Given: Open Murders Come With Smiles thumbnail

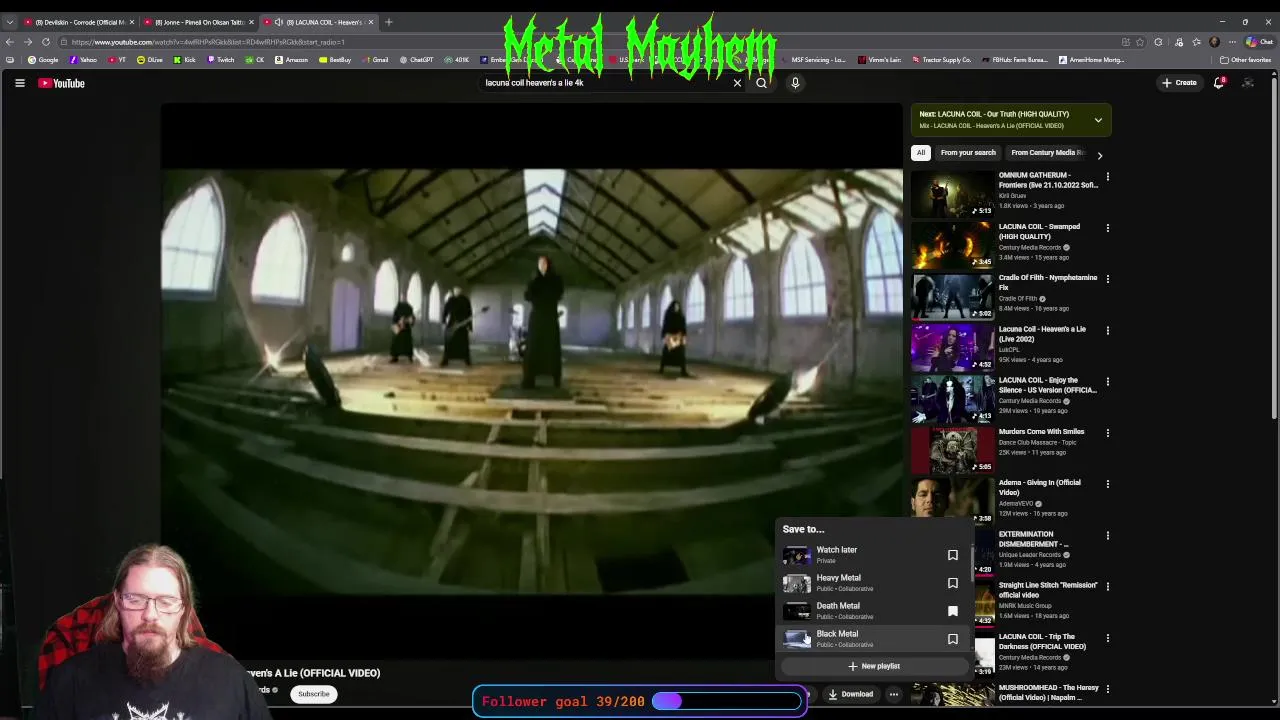Looking at the screenshot, I should (952, 450).
